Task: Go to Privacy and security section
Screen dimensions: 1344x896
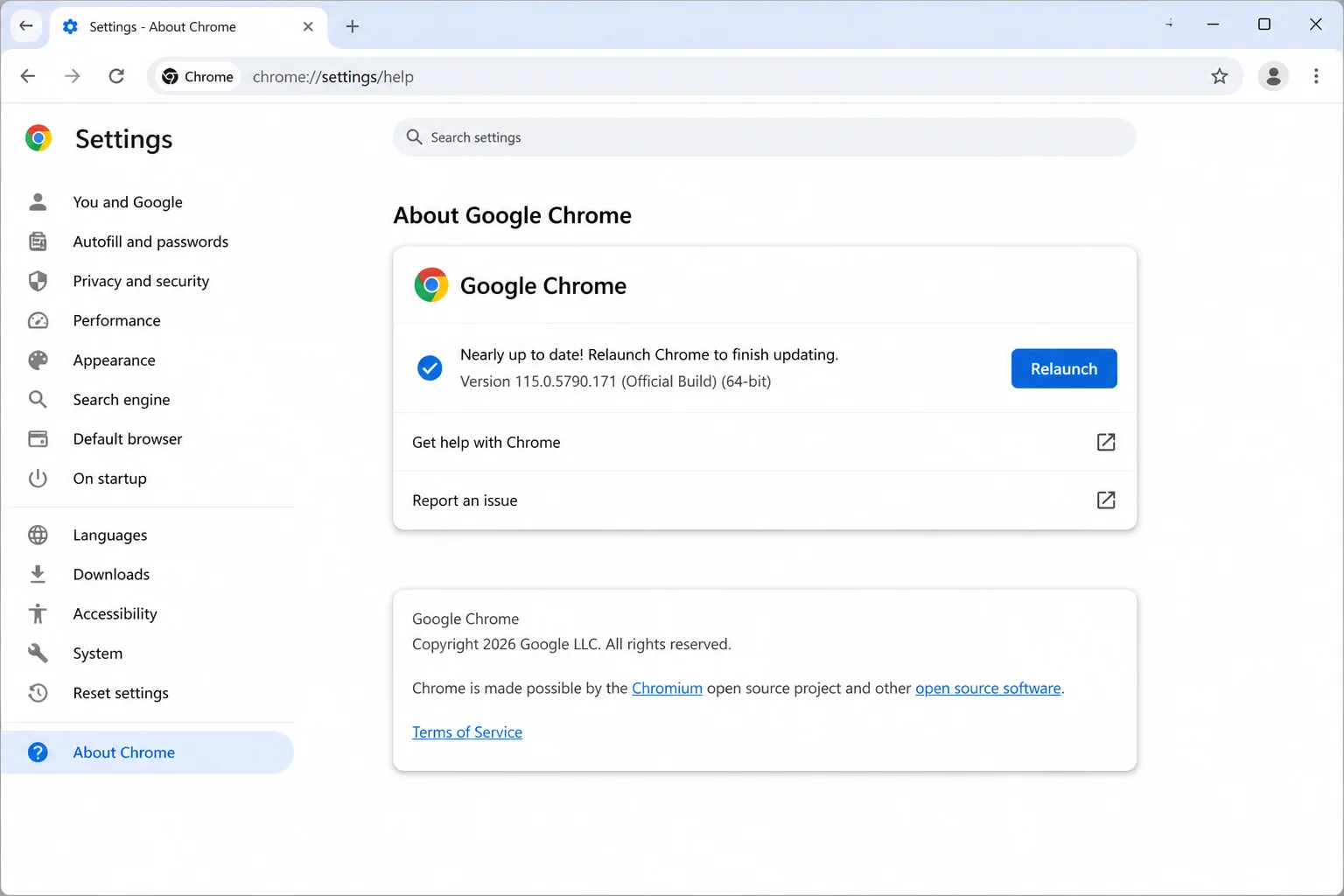Action: (x=141, y=281)
